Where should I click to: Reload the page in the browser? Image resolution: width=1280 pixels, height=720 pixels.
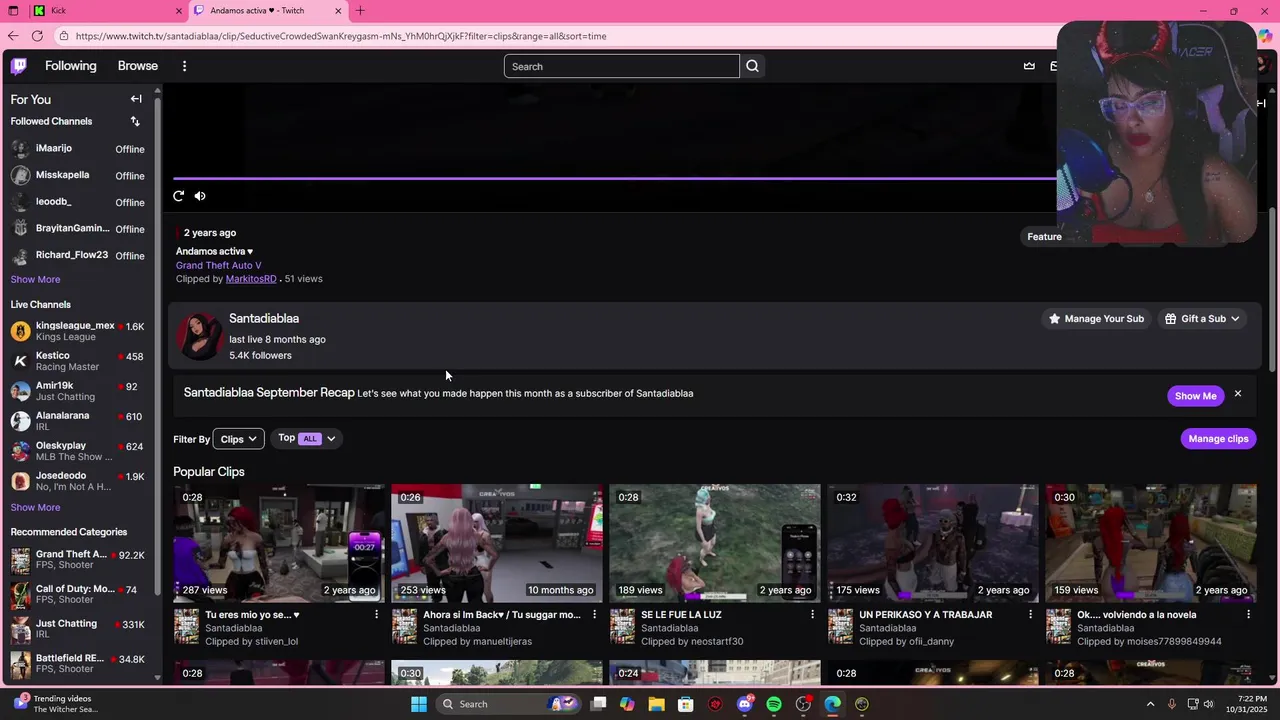pyautogui.click(x=37, y=36)
